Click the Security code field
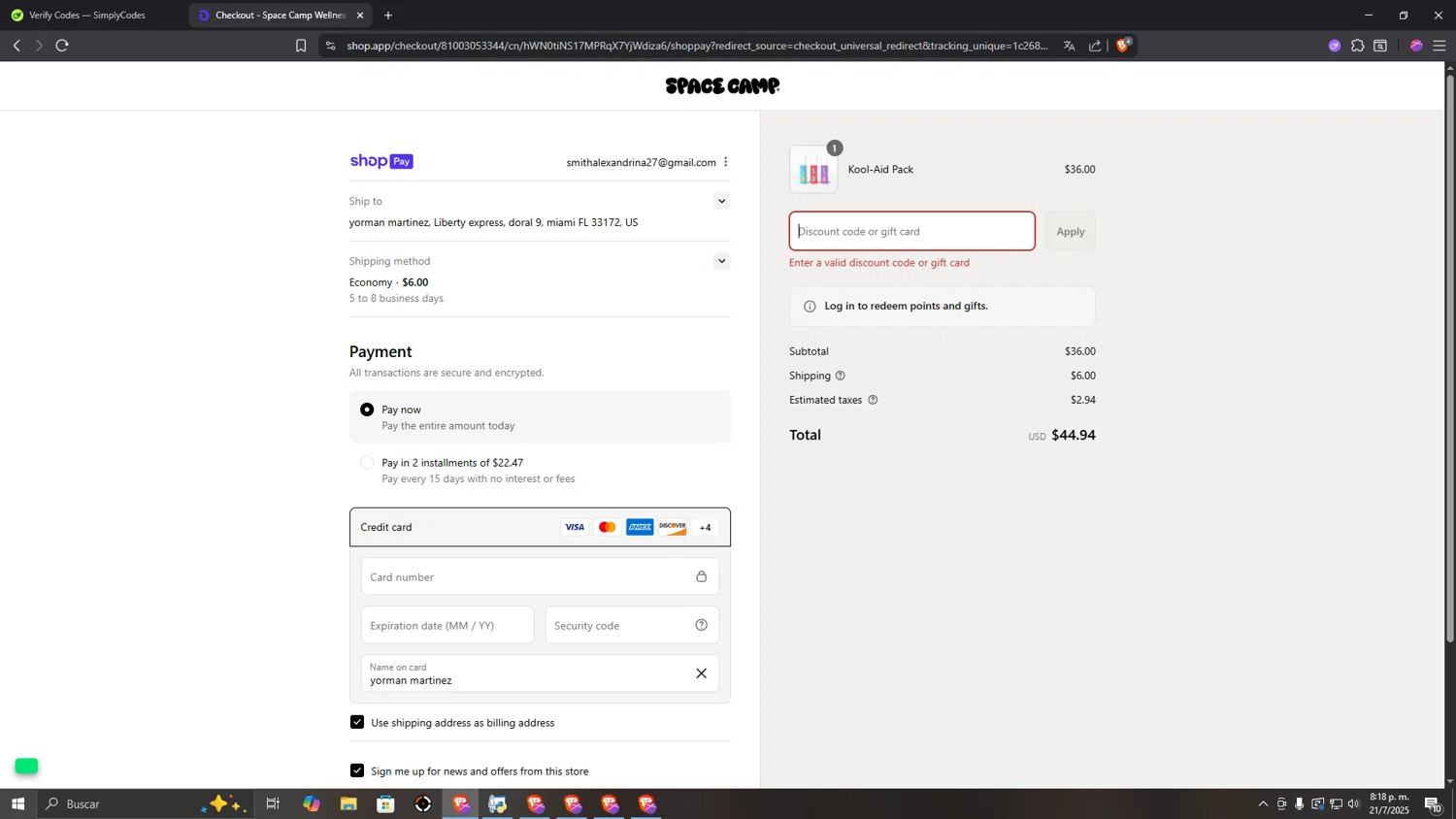Image resolution: width=1456 pixels, height=819 pixels. click(x=632, y=625)
